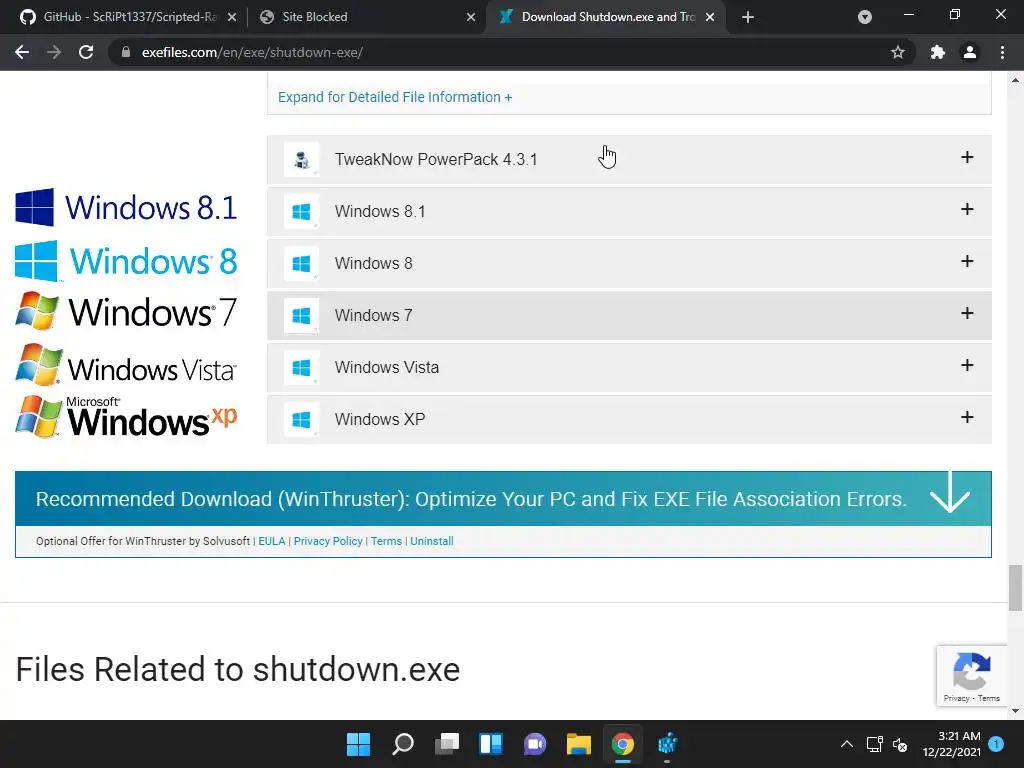Switch to Site Blocked tab
This screenshot has width=1024, height=768.
(x=366, y=17)
